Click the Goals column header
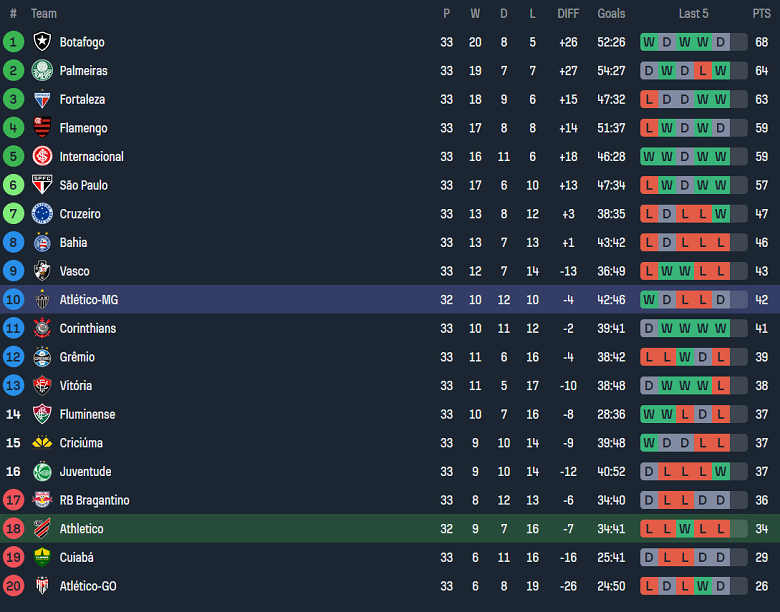 pyautogui.click(x=611, y=14)
